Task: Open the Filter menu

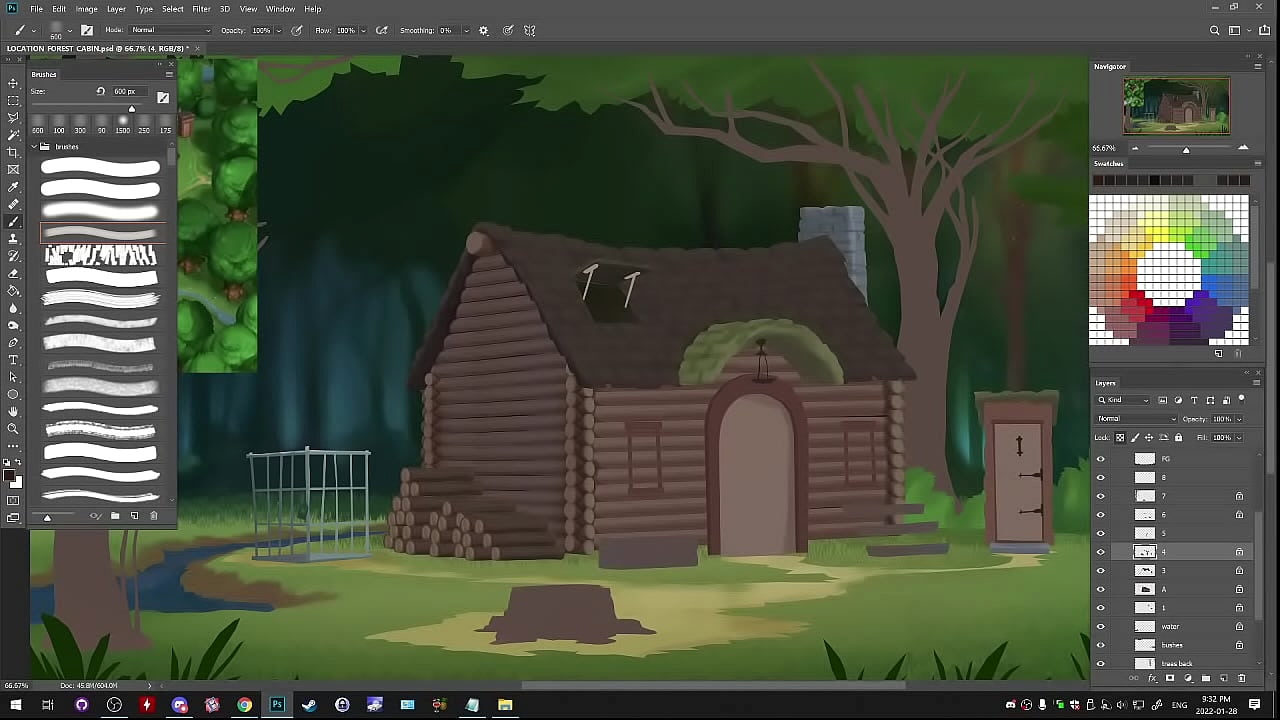Action: (201, 9)
